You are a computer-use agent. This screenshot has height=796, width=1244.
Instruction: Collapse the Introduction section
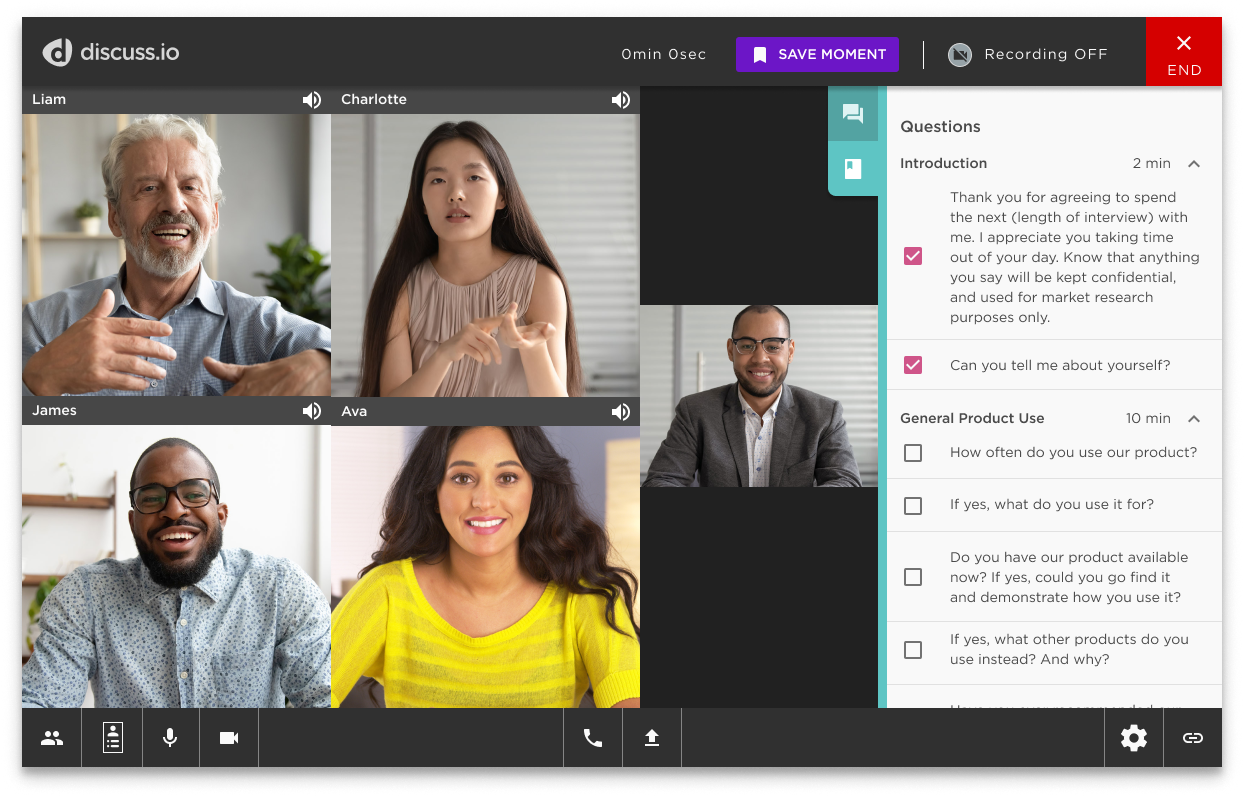1193,164
